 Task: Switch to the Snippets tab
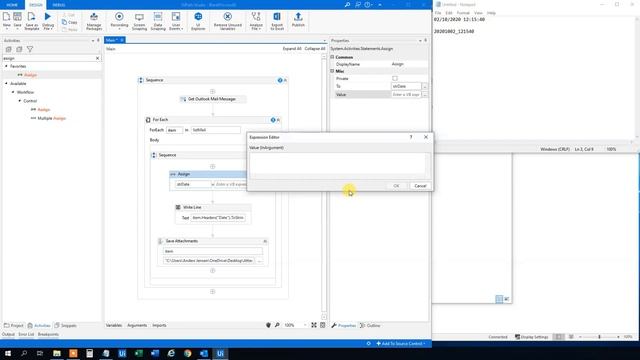[x=66, y=326]
